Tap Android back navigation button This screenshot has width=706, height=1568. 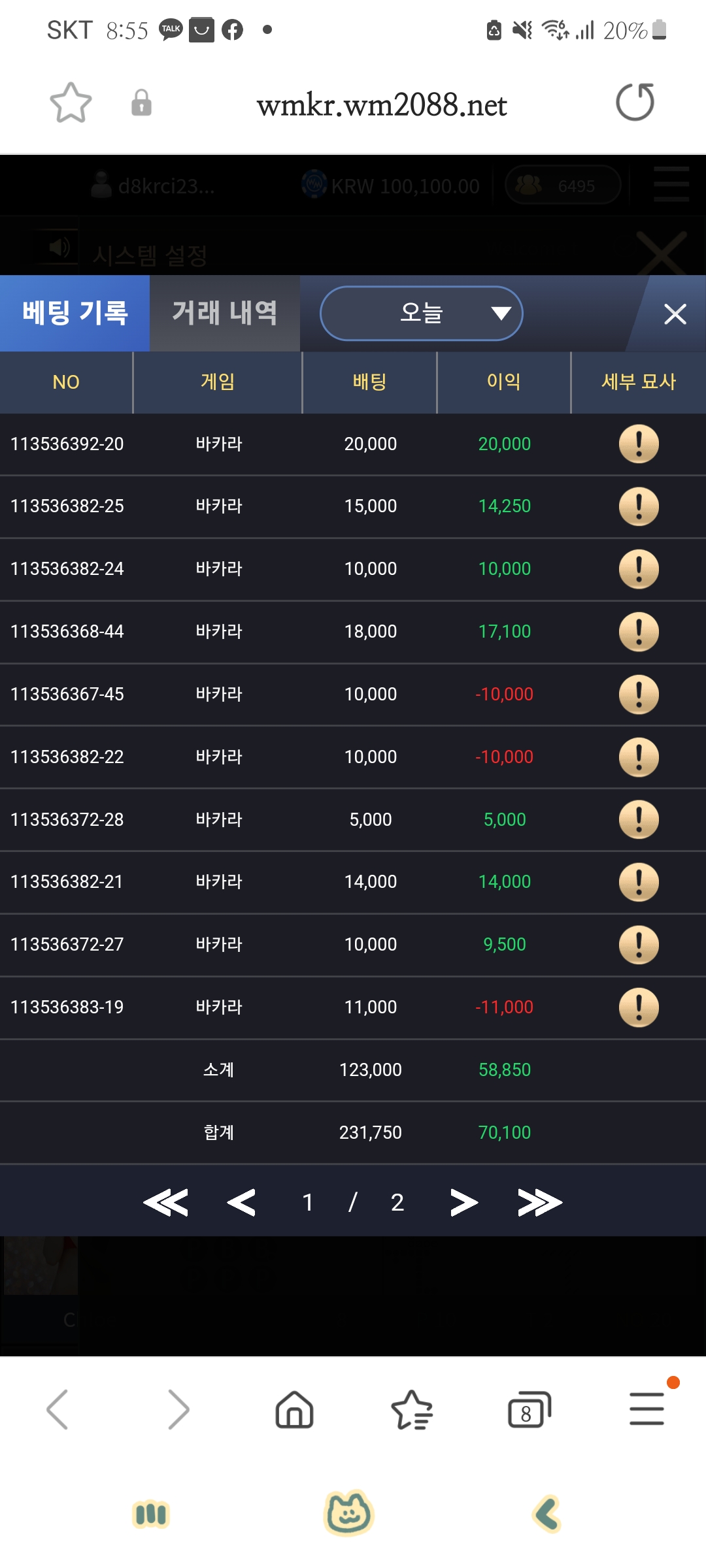pyautogui.click(x=548, y=1514)
